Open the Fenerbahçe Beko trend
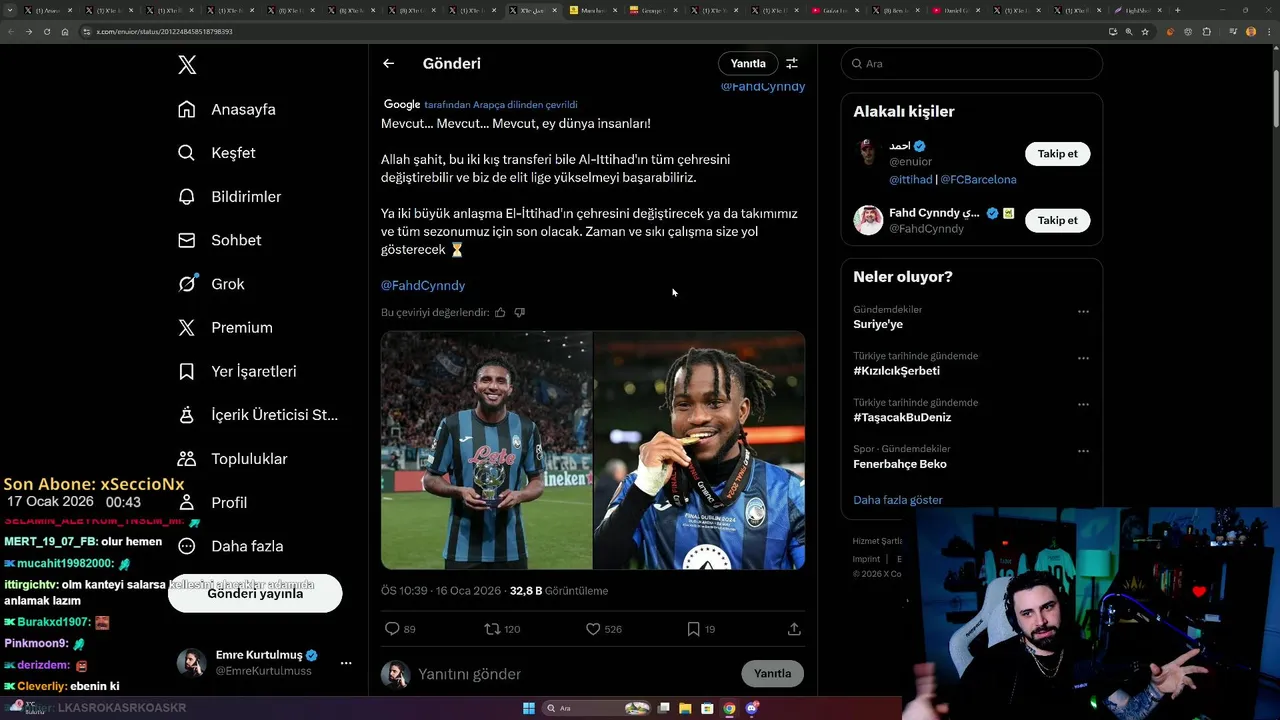The width and height of the screenshot is (1280, 720). (900, 464)
